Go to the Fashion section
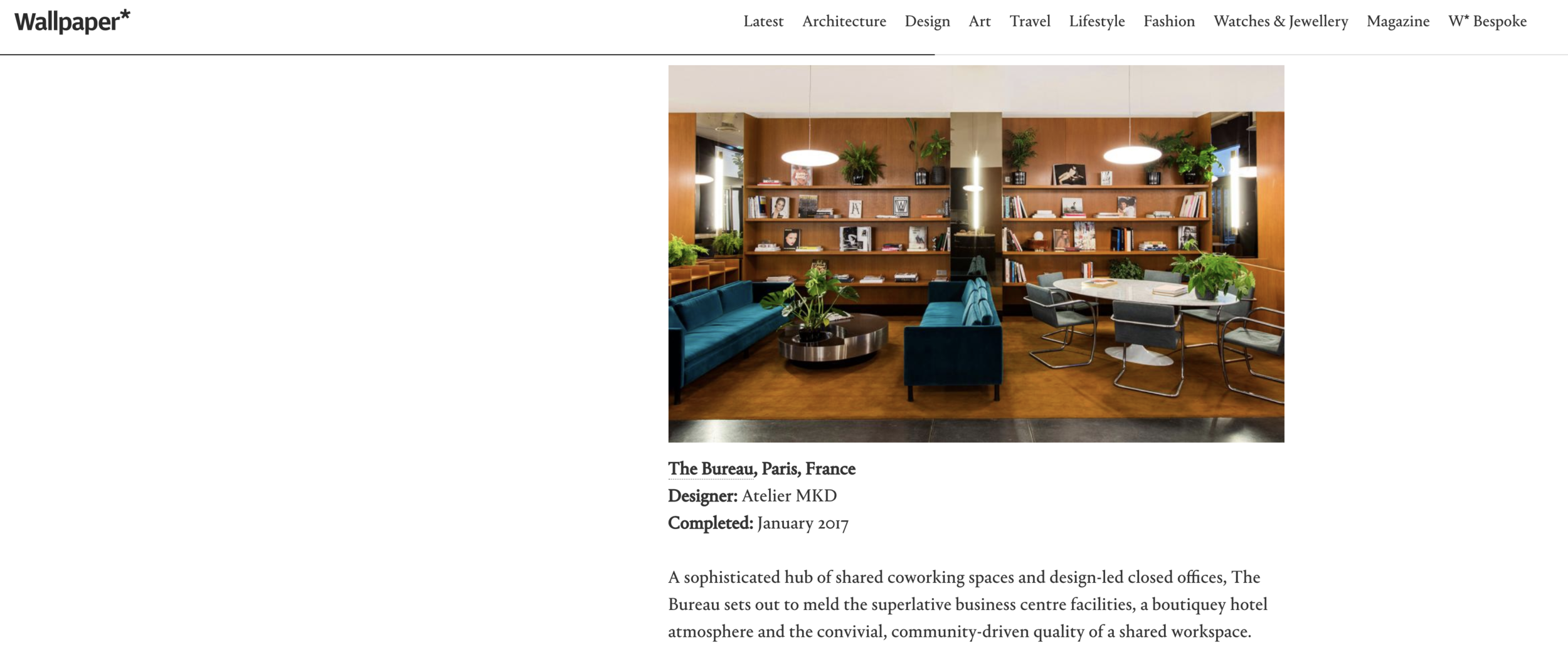The height and width of the screenshot is (667, 1568). tap(1169, 21)
